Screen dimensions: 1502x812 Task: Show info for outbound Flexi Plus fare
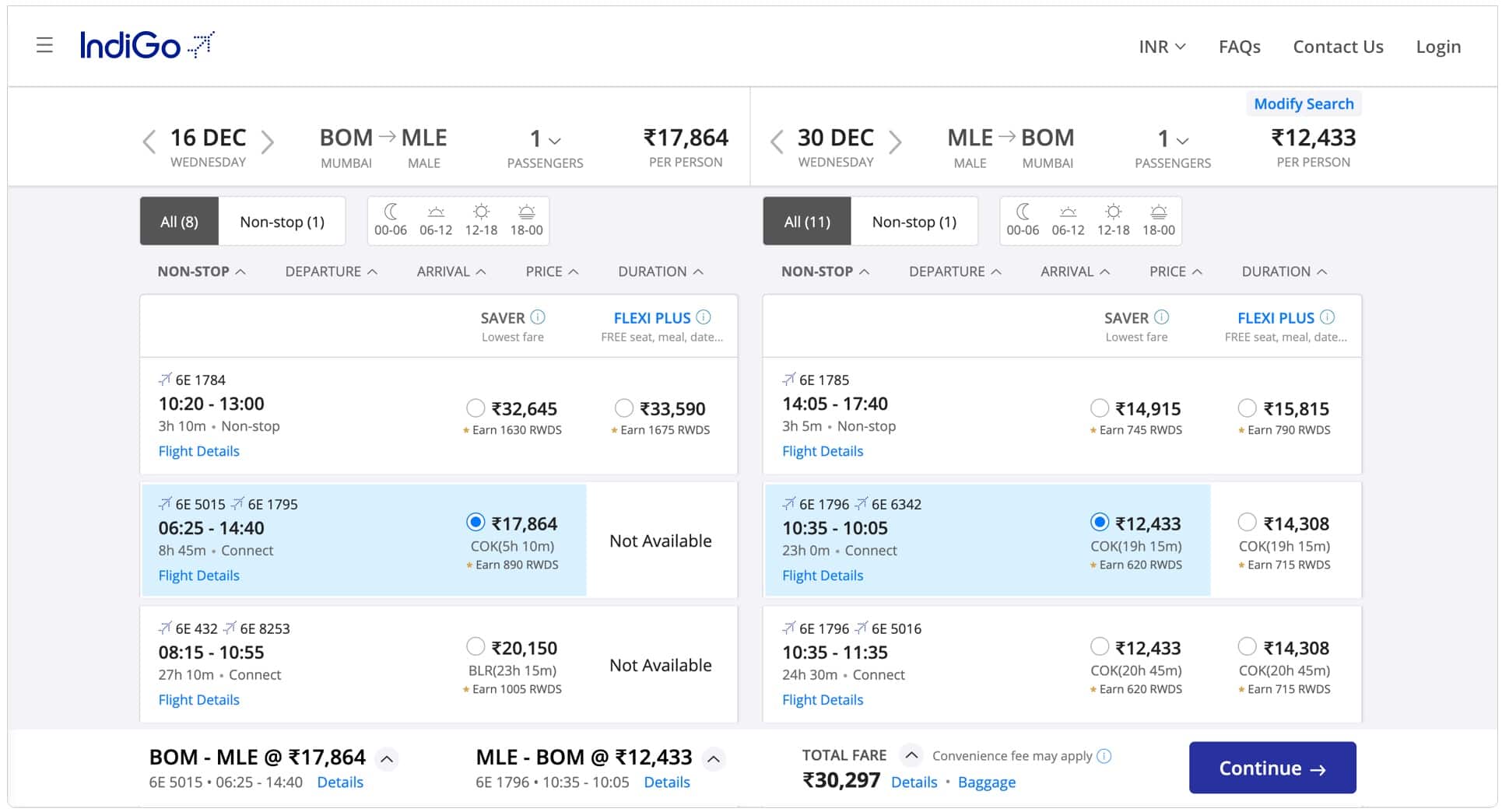pyautogui.click(x=704, y=317)
